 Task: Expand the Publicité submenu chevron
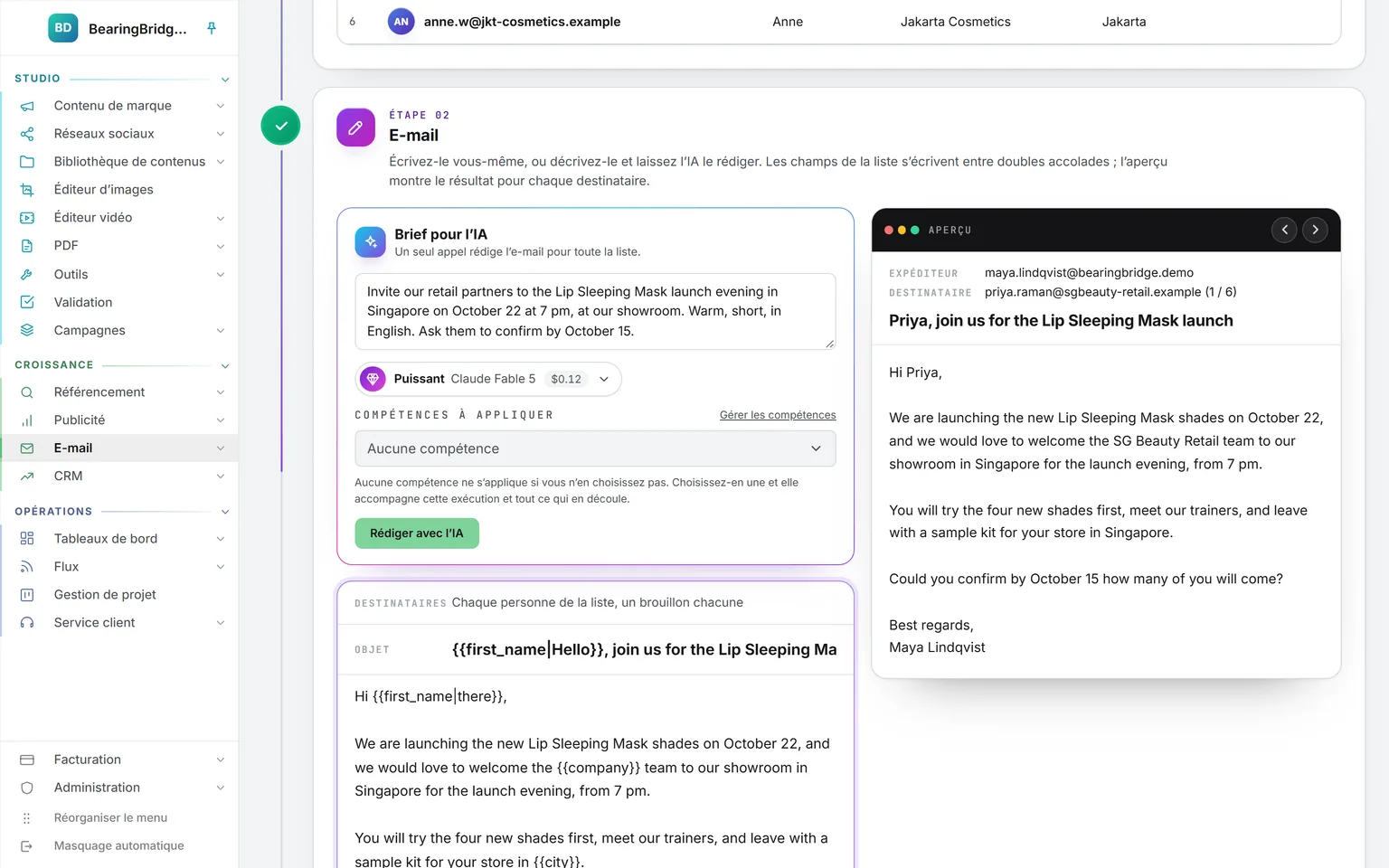(x=221, y=420)
